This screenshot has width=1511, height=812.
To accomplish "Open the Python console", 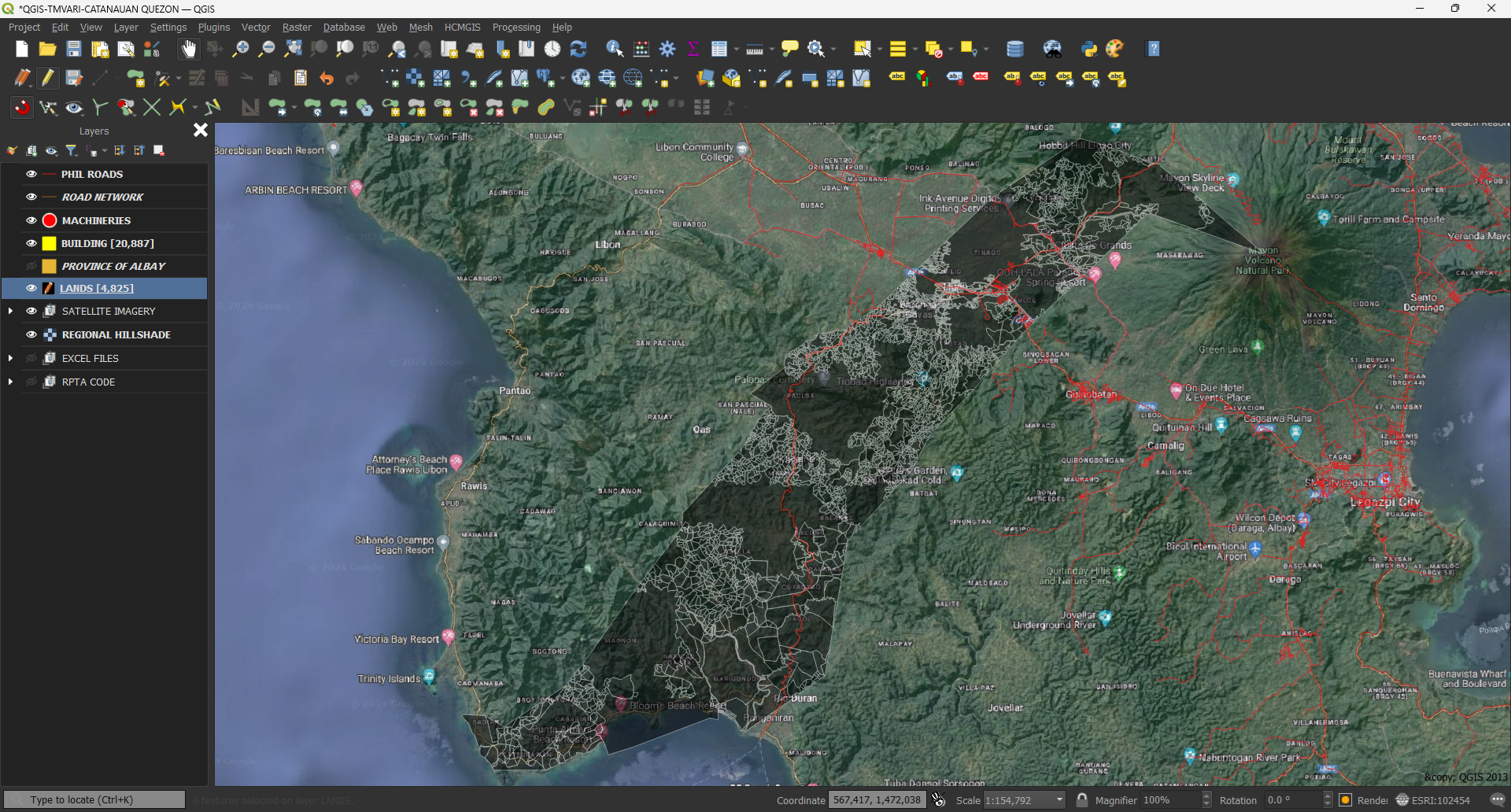I will point(1089,49).
